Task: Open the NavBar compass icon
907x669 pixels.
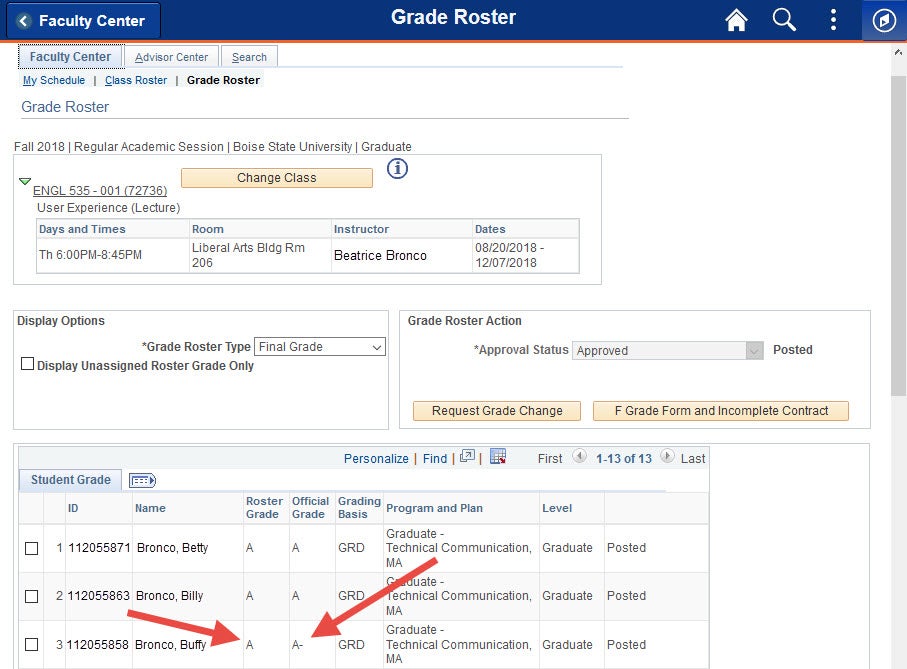Action: point(884,20)
